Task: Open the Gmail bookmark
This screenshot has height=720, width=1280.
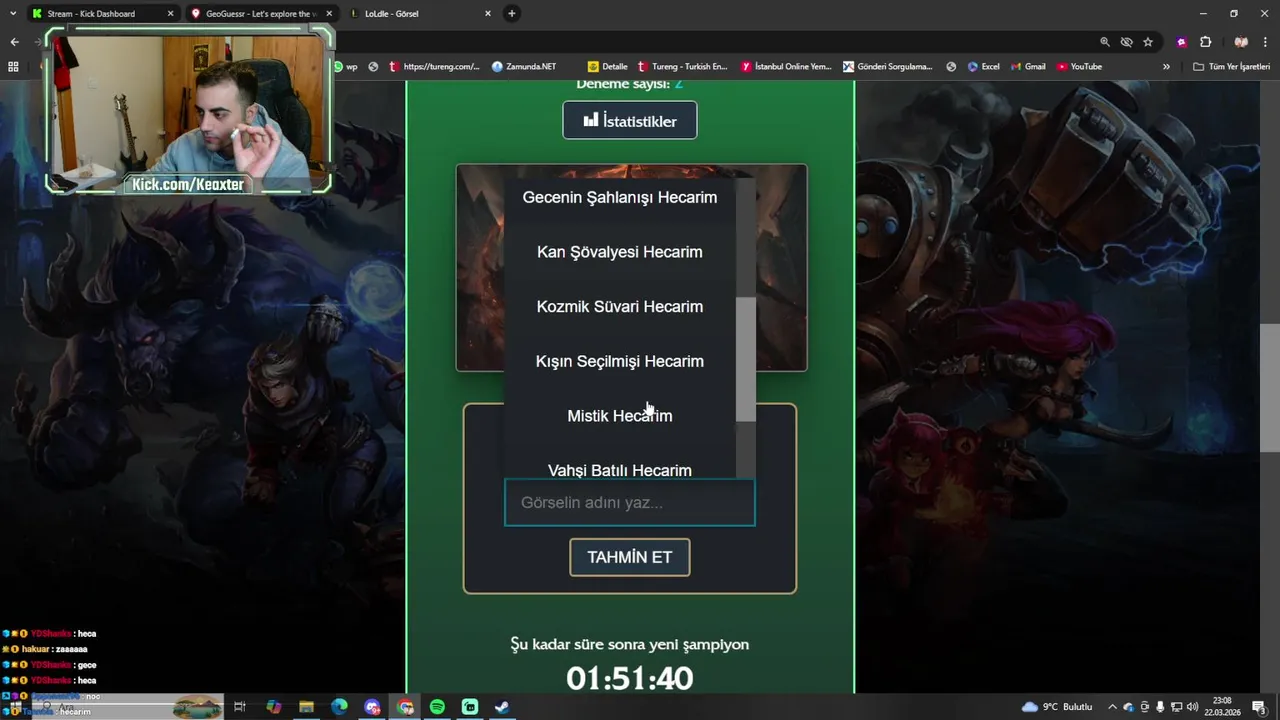Action: pos(1028,67)
